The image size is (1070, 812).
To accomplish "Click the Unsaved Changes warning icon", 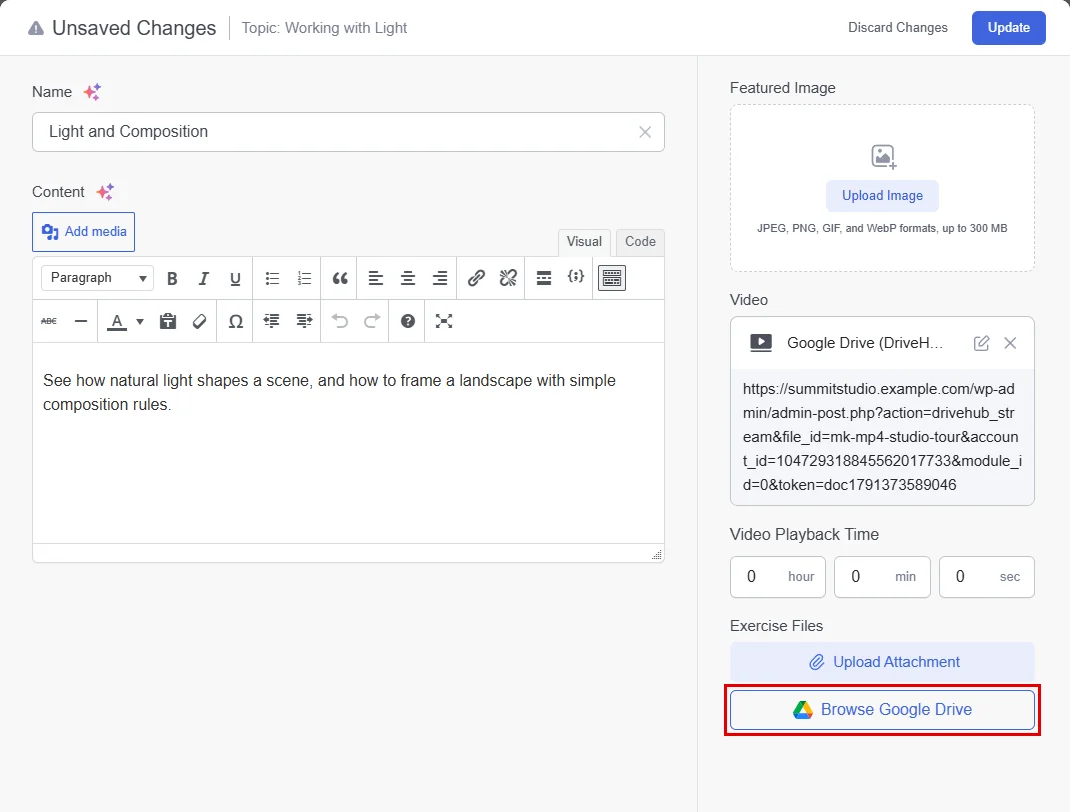I will [35, 28].
